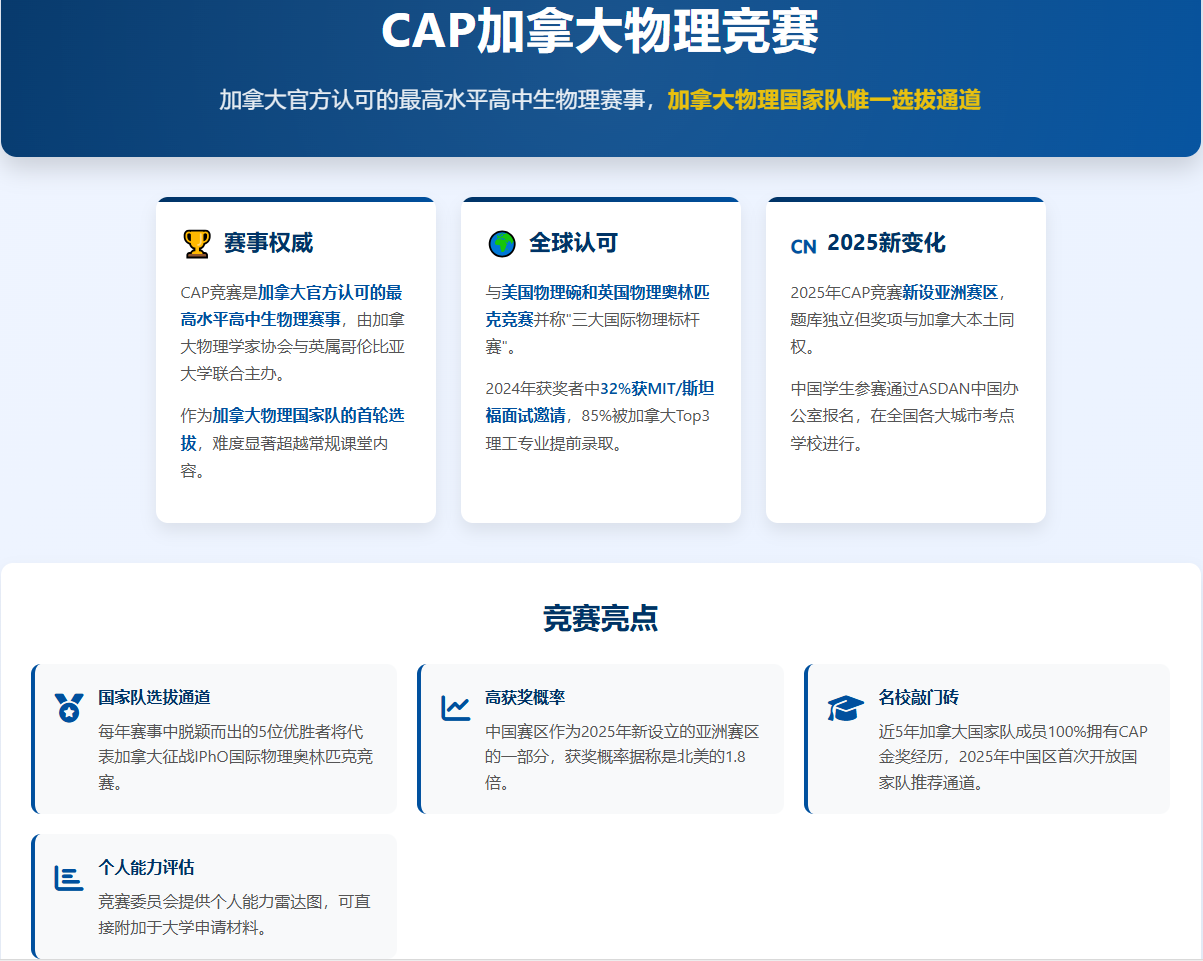
Task: Click the 个人能力评估 highlight title
Action: 146,867
